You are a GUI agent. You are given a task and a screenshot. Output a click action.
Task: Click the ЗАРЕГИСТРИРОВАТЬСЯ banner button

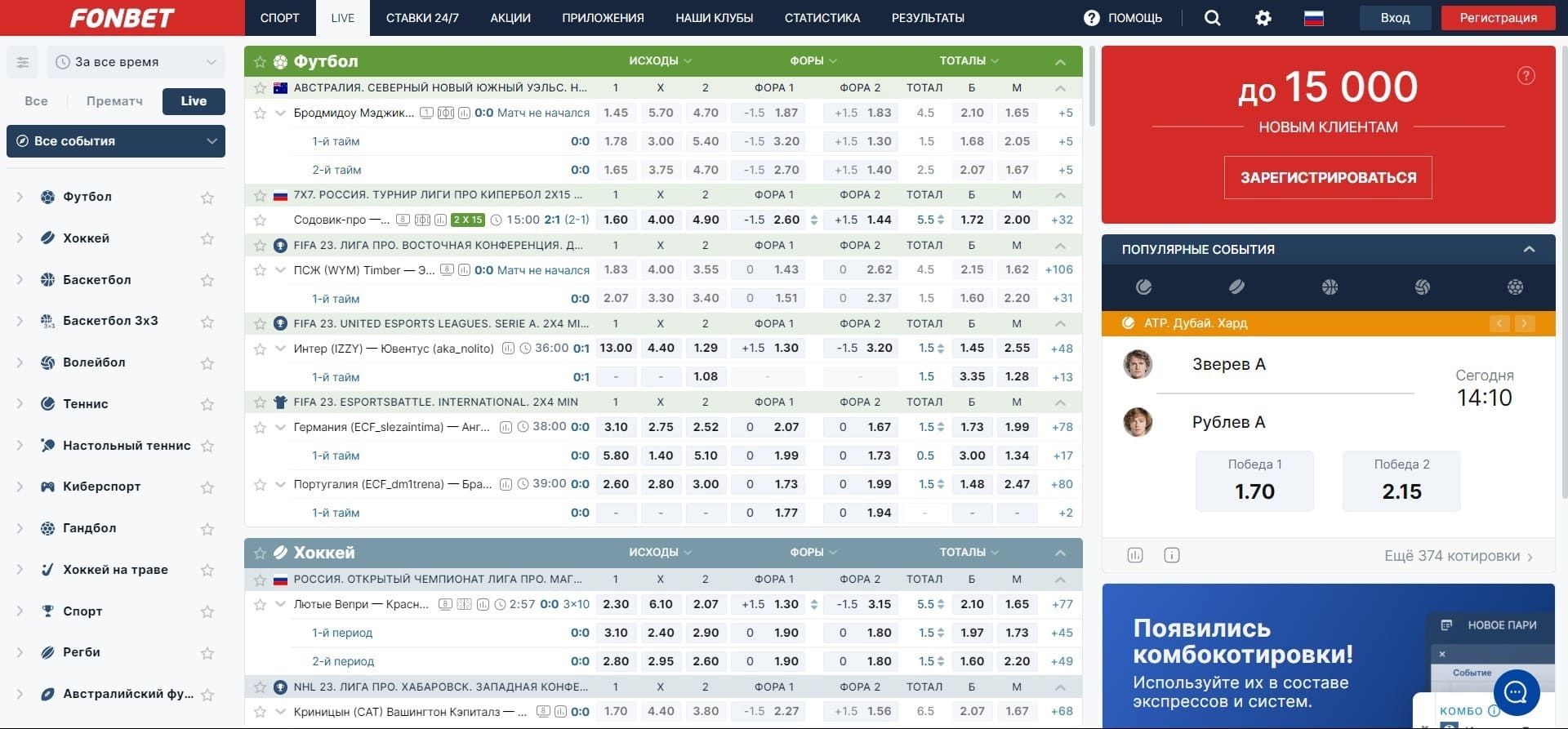click(x=1328, y=178)
